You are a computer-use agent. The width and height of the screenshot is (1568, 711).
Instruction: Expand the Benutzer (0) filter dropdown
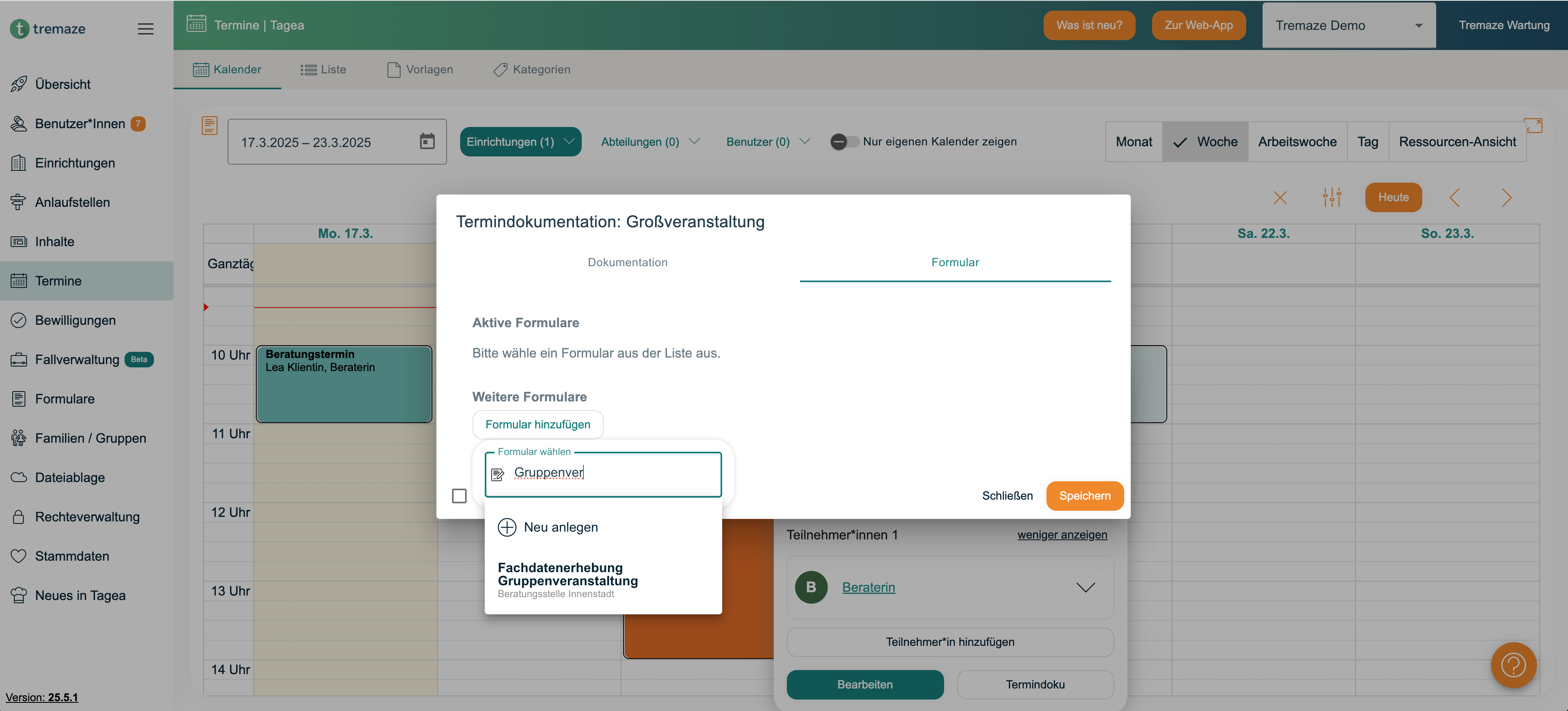[768, 142]
